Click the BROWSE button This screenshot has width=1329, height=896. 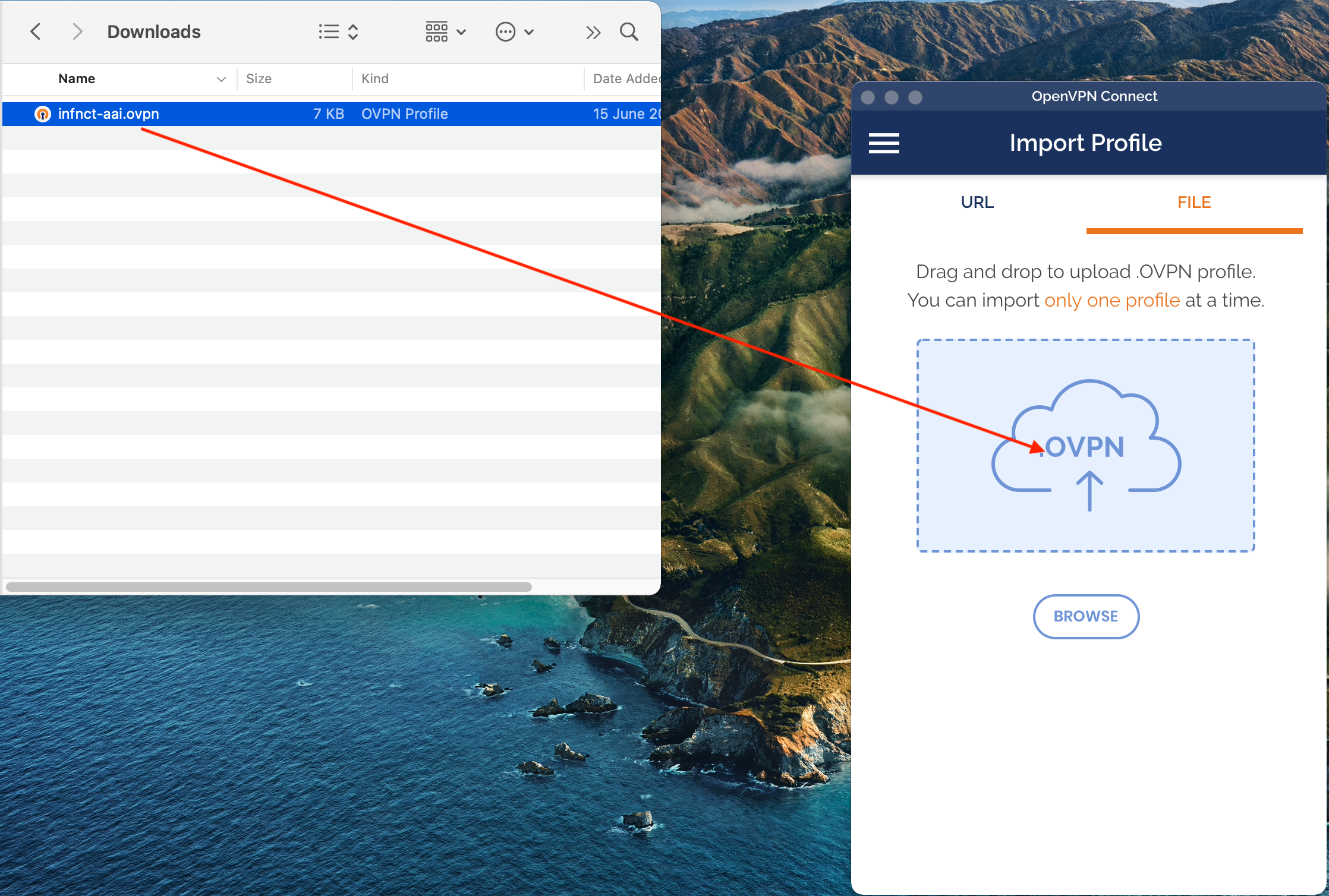click(1085, 616)
